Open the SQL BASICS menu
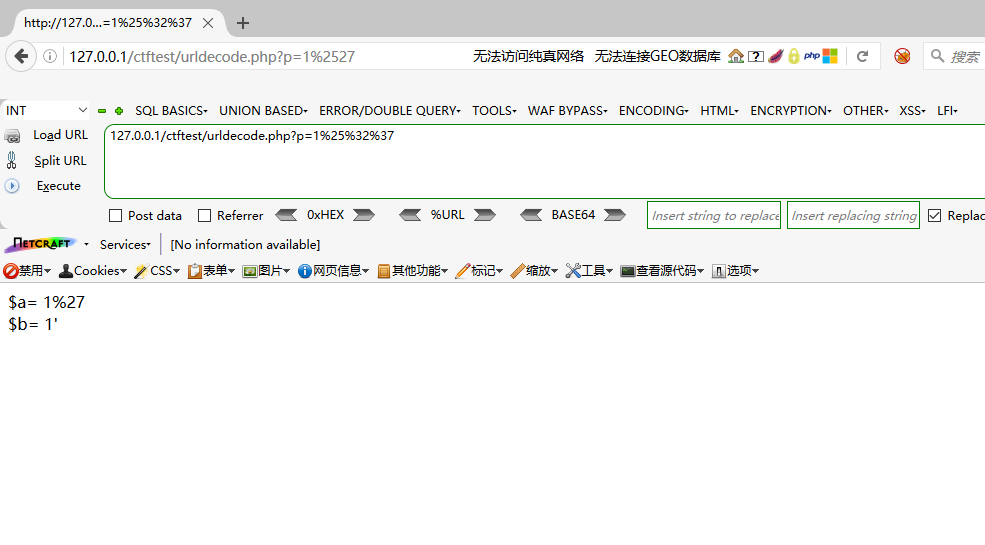Screen dimensions: 985x545 pos(171,111)
